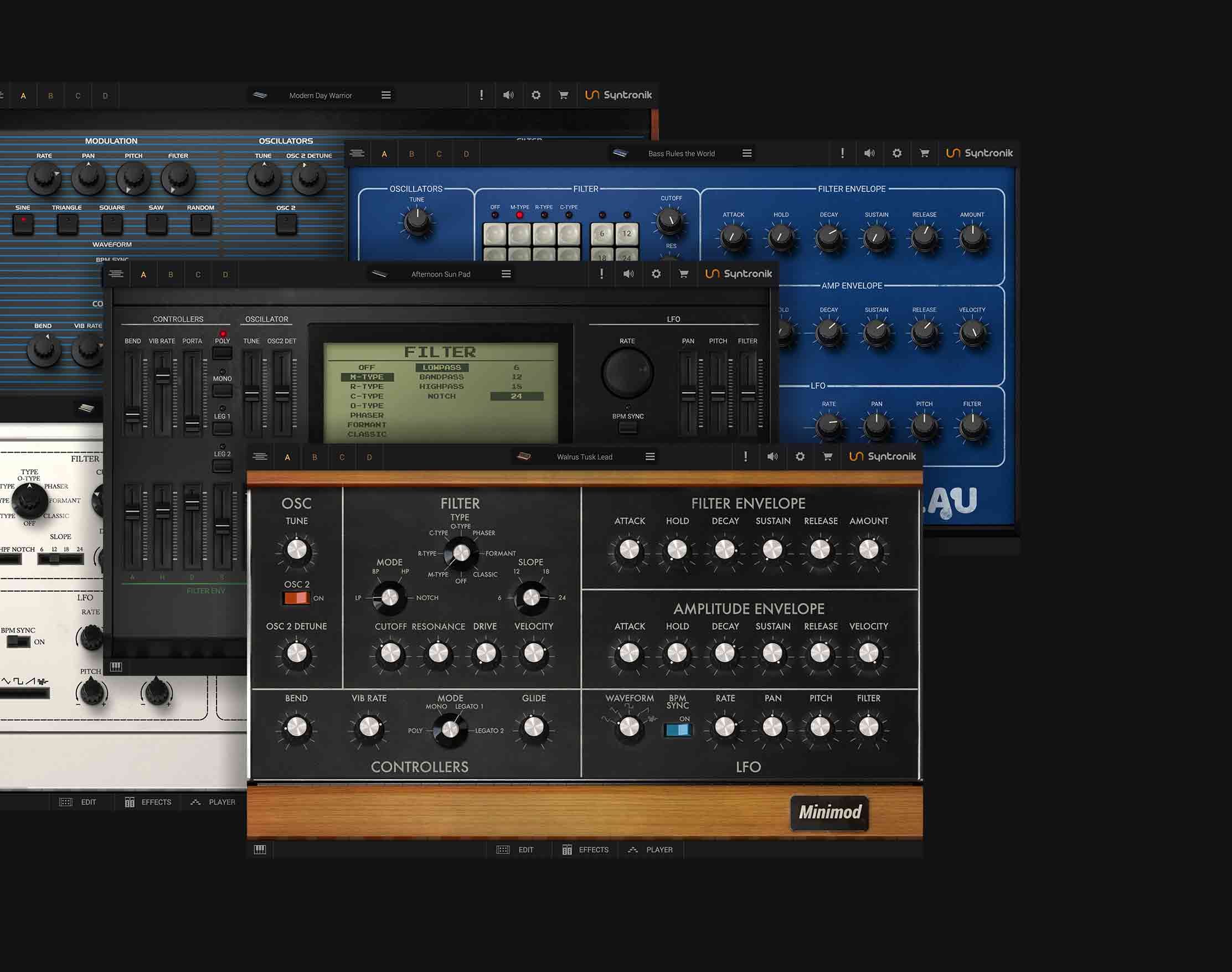Click LFO PITCH slider in Afternoon Sun Pad
Image resolution: width=1232 pixels, height=972 pixels.
coord(718,393)
